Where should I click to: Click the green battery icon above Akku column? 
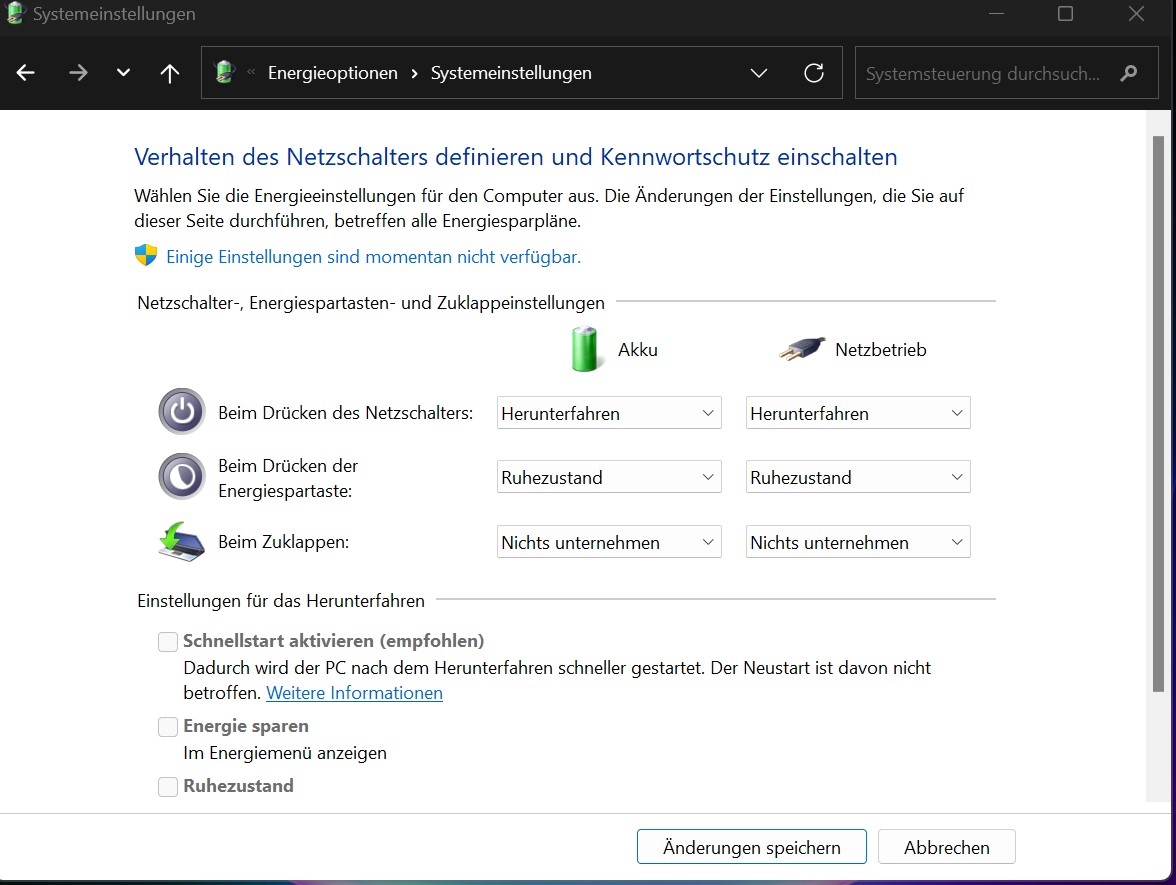pos(585,349)
